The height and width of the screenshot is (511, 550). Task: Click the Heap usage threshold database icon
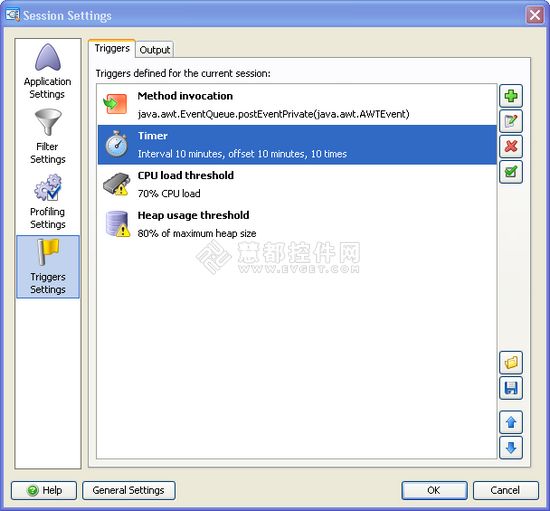pyautogui.click(x=118, y=224)
